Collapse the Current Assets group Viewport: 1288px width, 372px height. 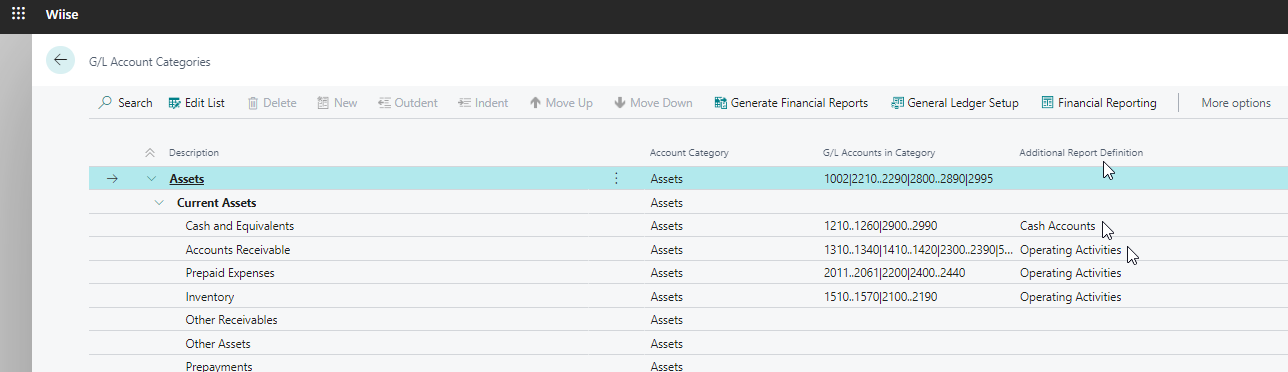pyautogui.click(x=159, y=203)
